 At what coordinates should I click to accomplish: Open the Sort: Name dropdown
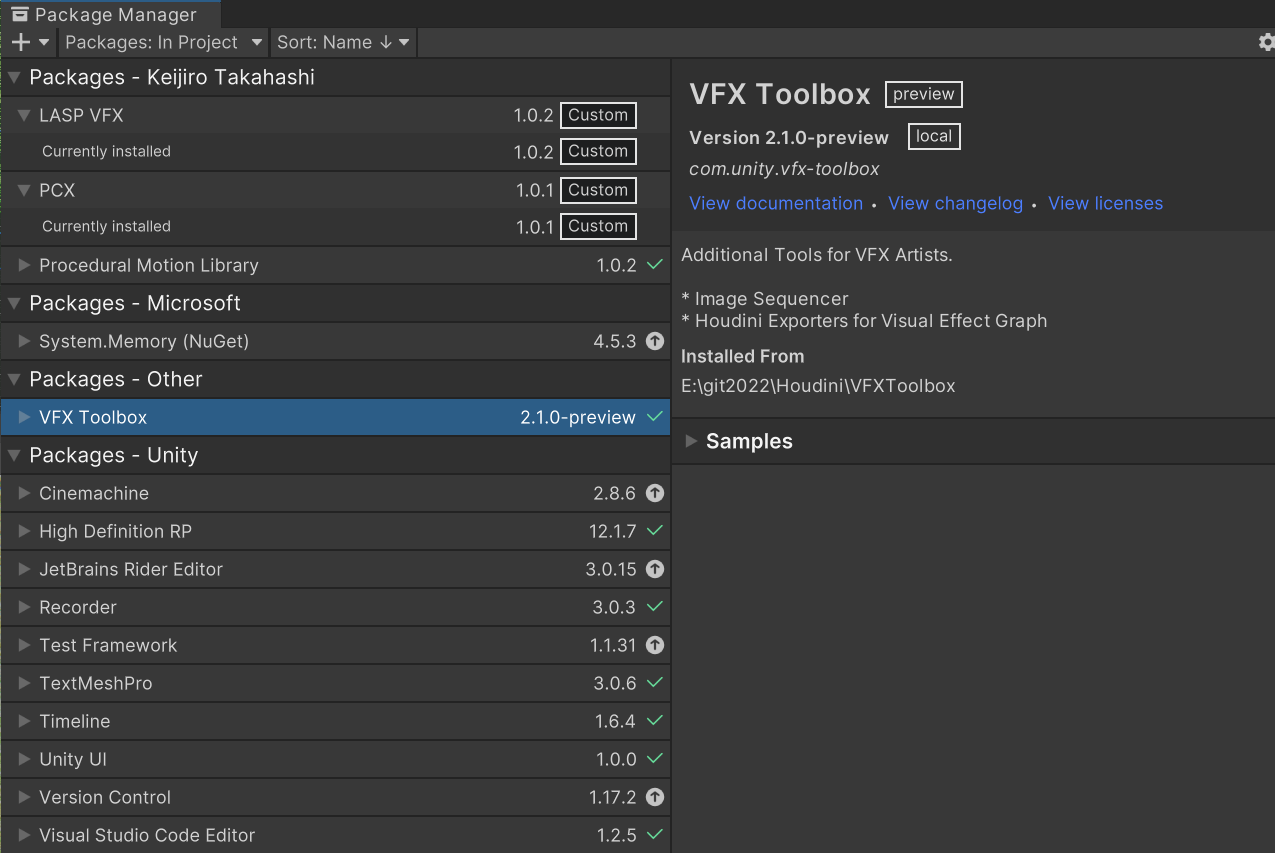pyautogui.click(x=343, y=42)
